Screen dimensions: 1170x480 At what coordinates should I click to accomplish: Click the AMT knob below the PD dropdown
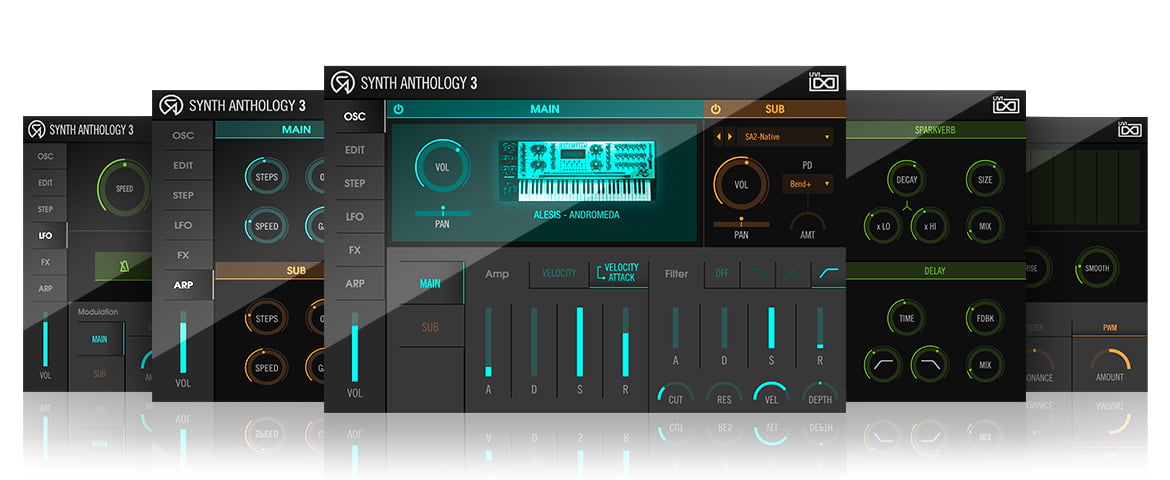(807, 221)
